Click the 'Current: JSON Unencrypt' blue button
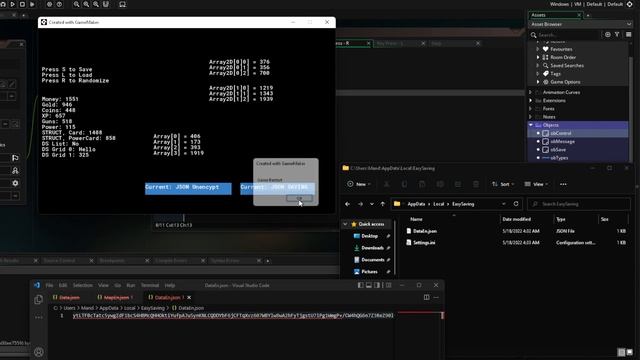640x360 pixels. pyautogui.click(x=188, y=188)
